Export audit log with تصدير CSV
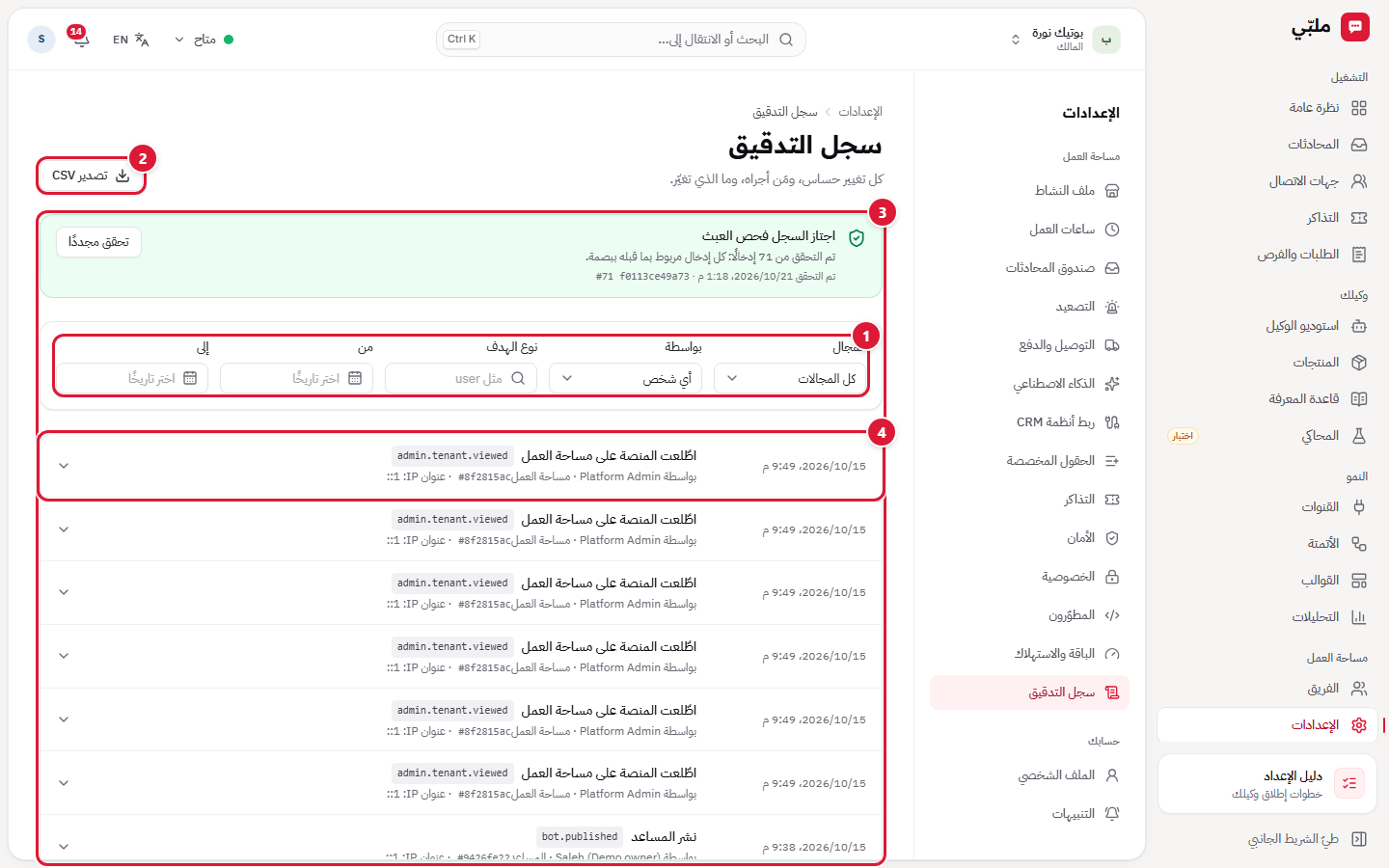The height and width of the screenshot is (868, 1389). (92, 176)
